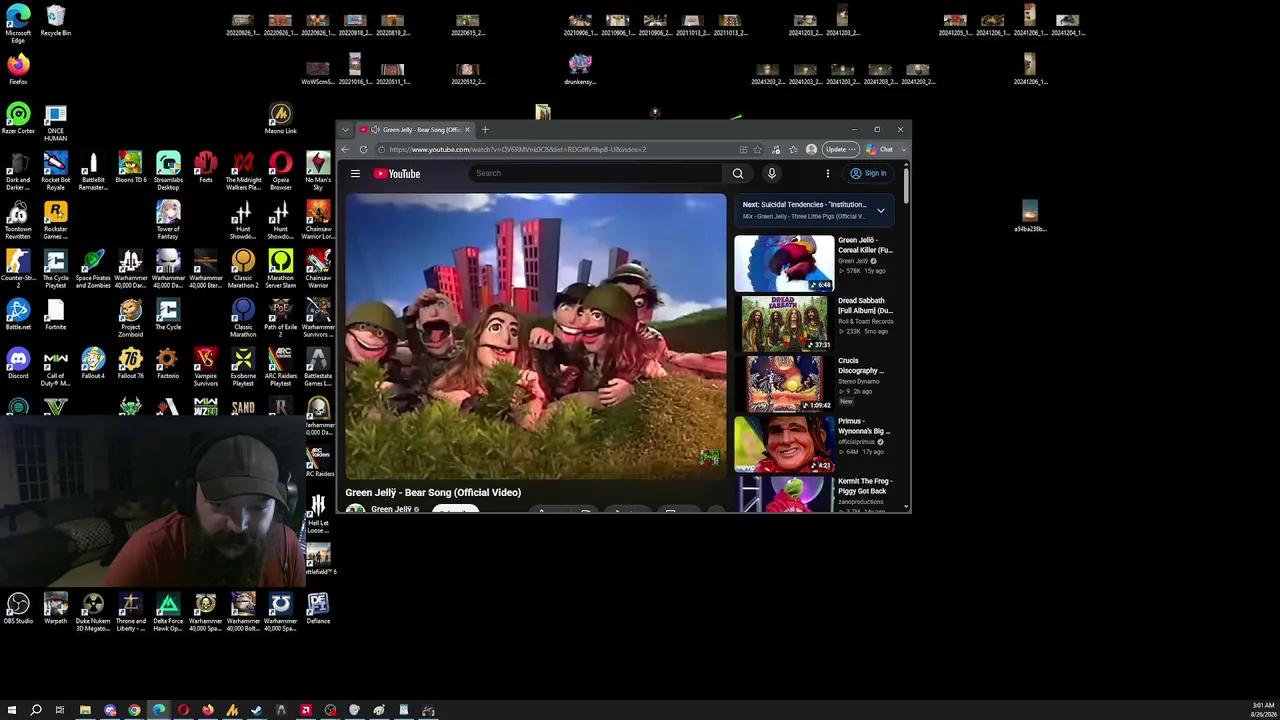1280x720 pixels.
Task: Open the Dread Sabbath Full Album thumbnail
Action: (784, 323)
